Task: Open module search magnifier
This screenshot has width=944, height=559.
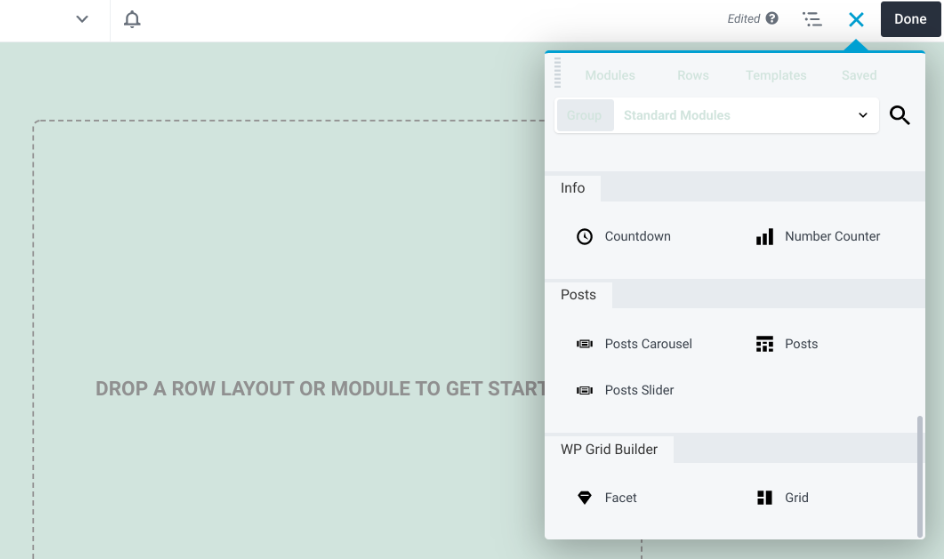Action: 899,115
